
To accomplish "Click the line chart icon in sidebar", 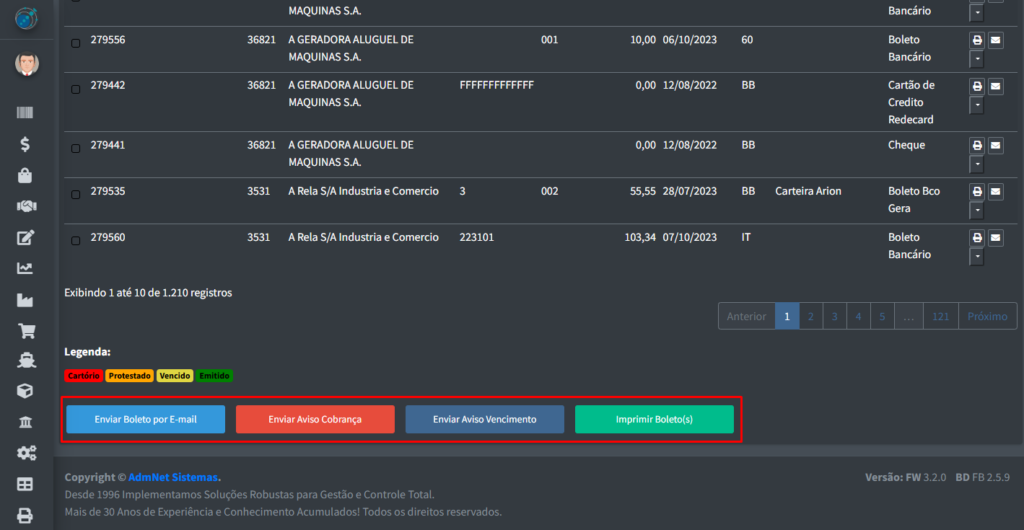I will pyautogui.click(x=26, y=268).
